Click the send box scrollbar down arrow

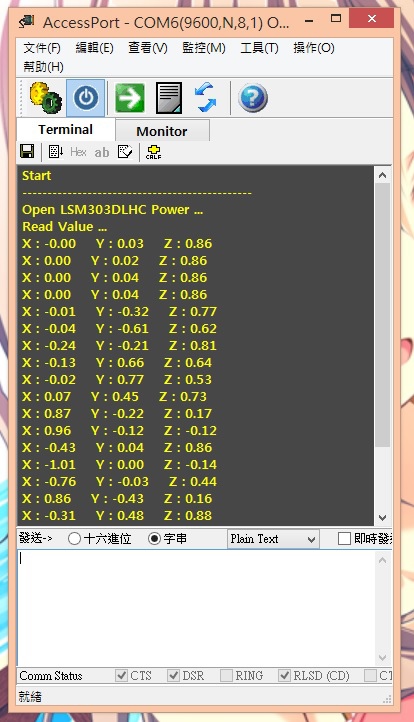382,658
